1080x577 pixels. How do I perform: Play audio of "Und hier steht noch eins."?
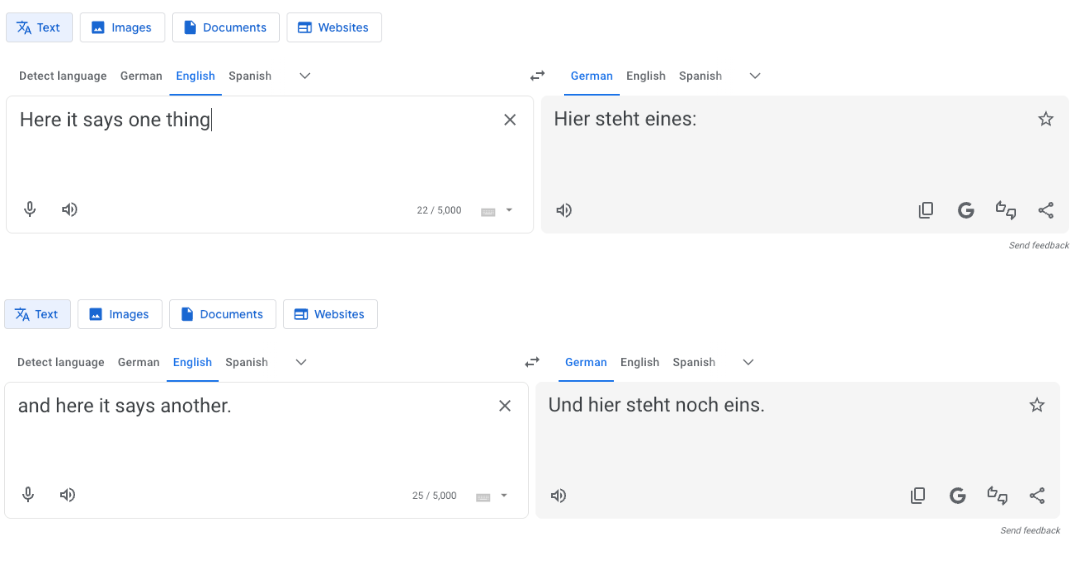(559, 495)
